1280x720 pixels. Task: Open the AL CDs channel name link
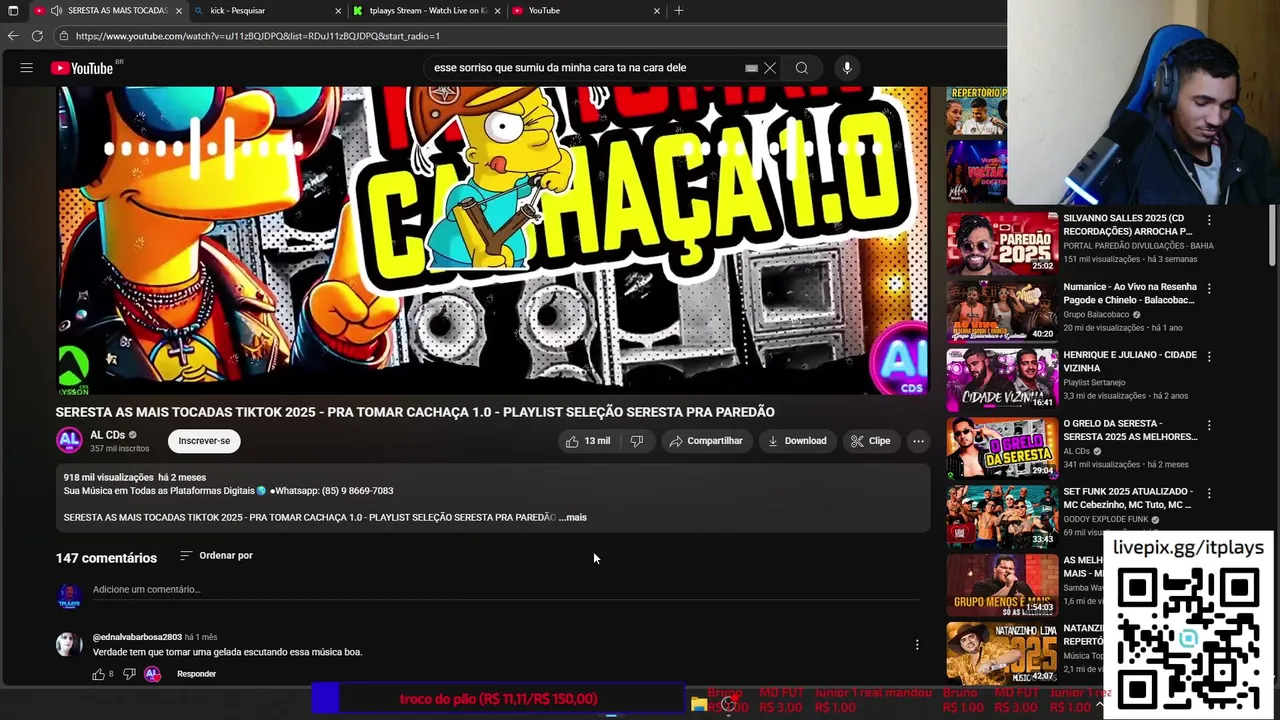107,435
